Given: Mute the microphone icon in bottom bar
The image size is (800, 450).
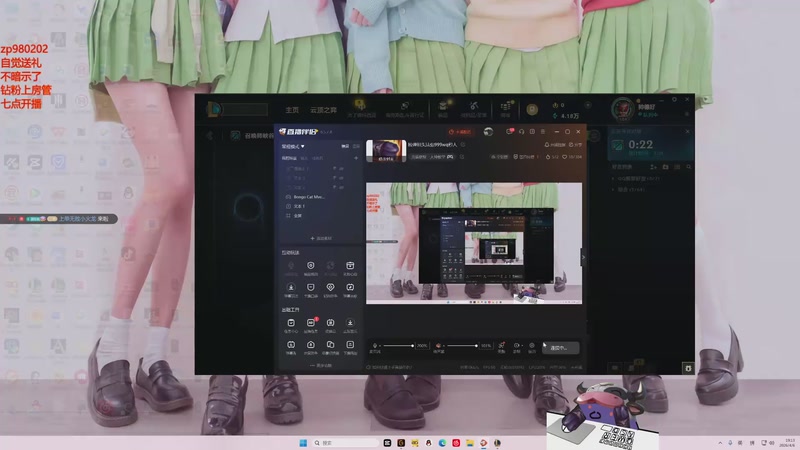Looking at the screenshot, I should (x=375, y=345).
